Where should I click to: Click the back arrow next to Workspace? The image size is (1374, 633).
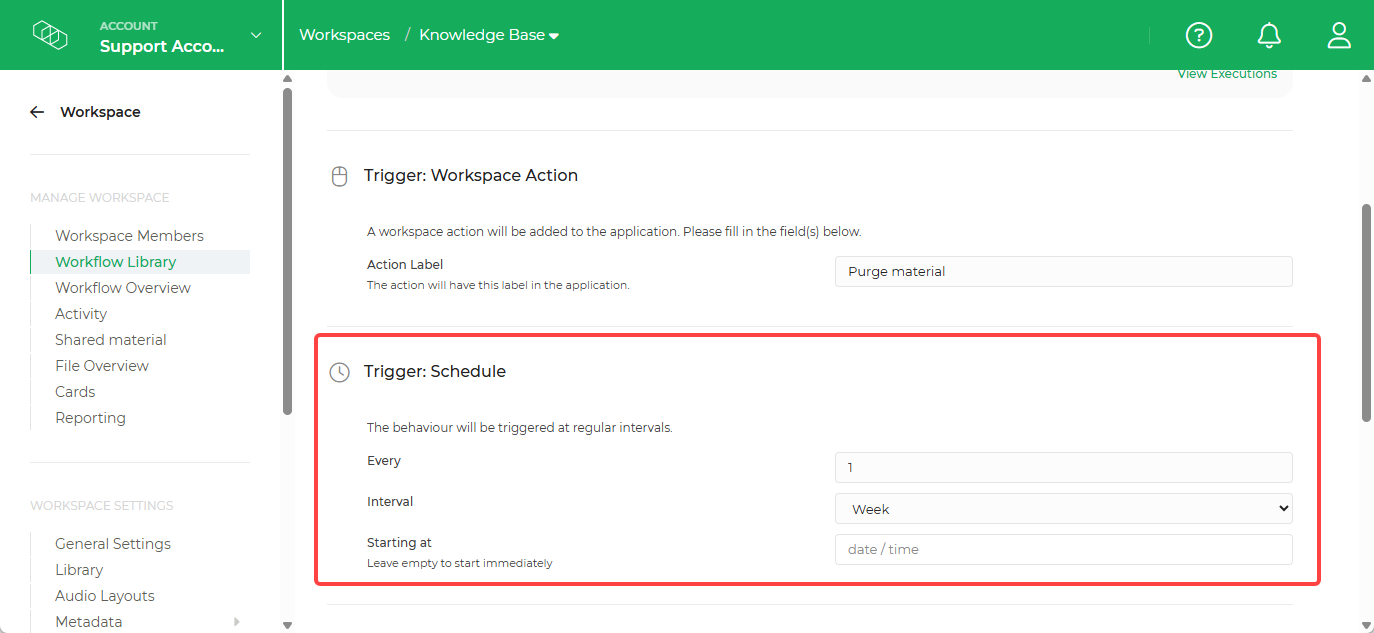tap(37, 112)
